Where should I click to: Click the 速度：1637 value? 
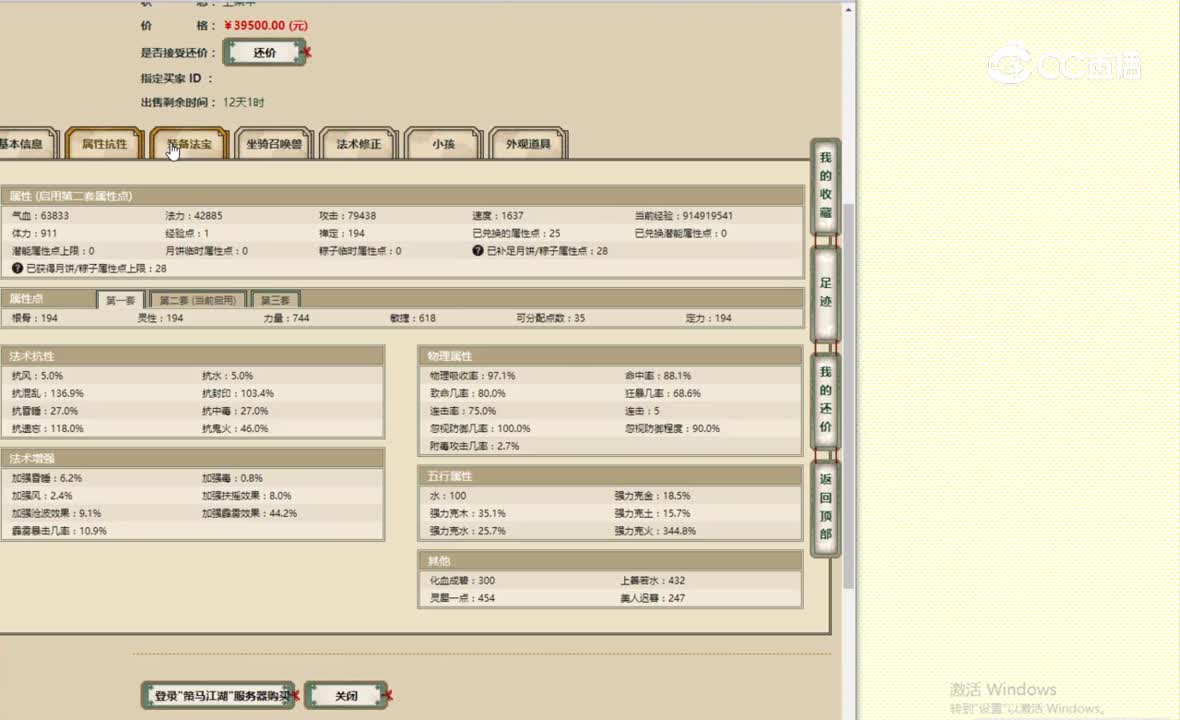pos(497,215)
